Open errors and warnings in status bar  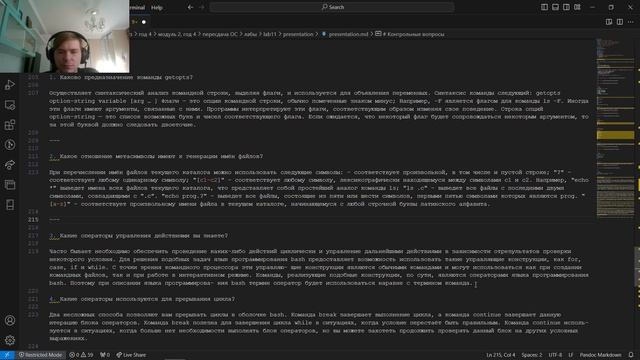point(81,355)
